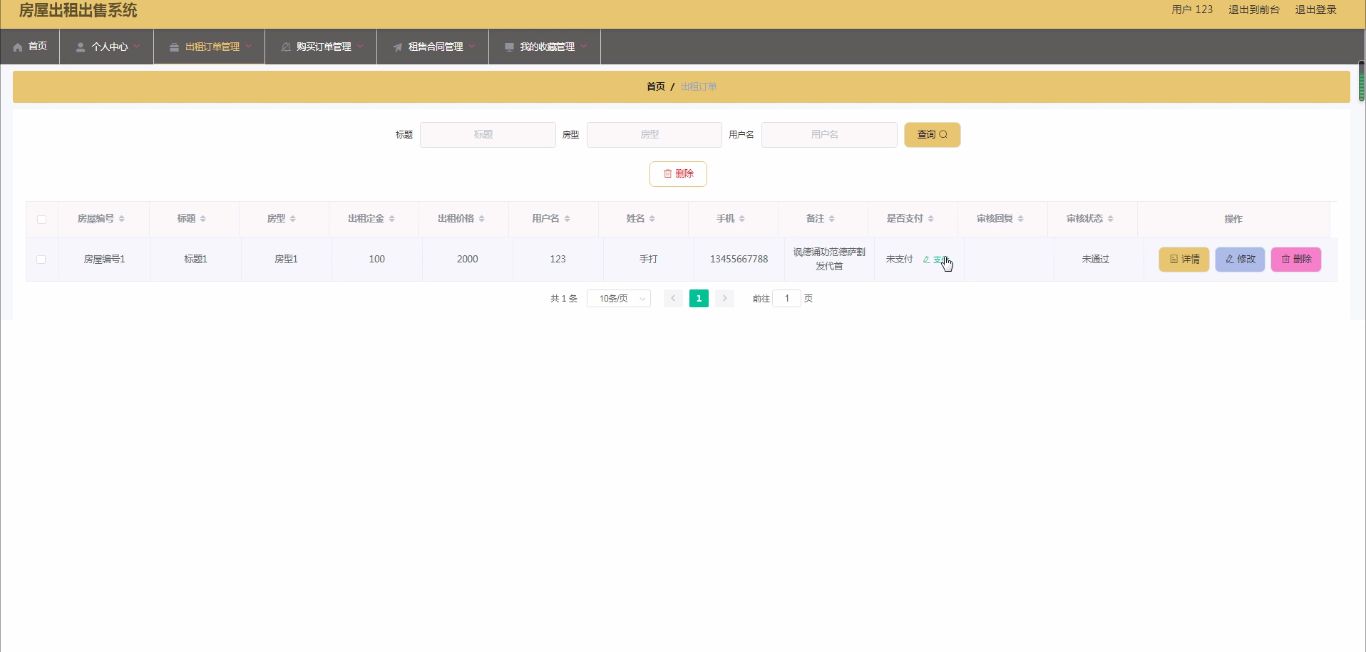Click sort arrows on 出租定金 column header
Viewport: 1366px width, 652px height.
click(x=393, y=219)
